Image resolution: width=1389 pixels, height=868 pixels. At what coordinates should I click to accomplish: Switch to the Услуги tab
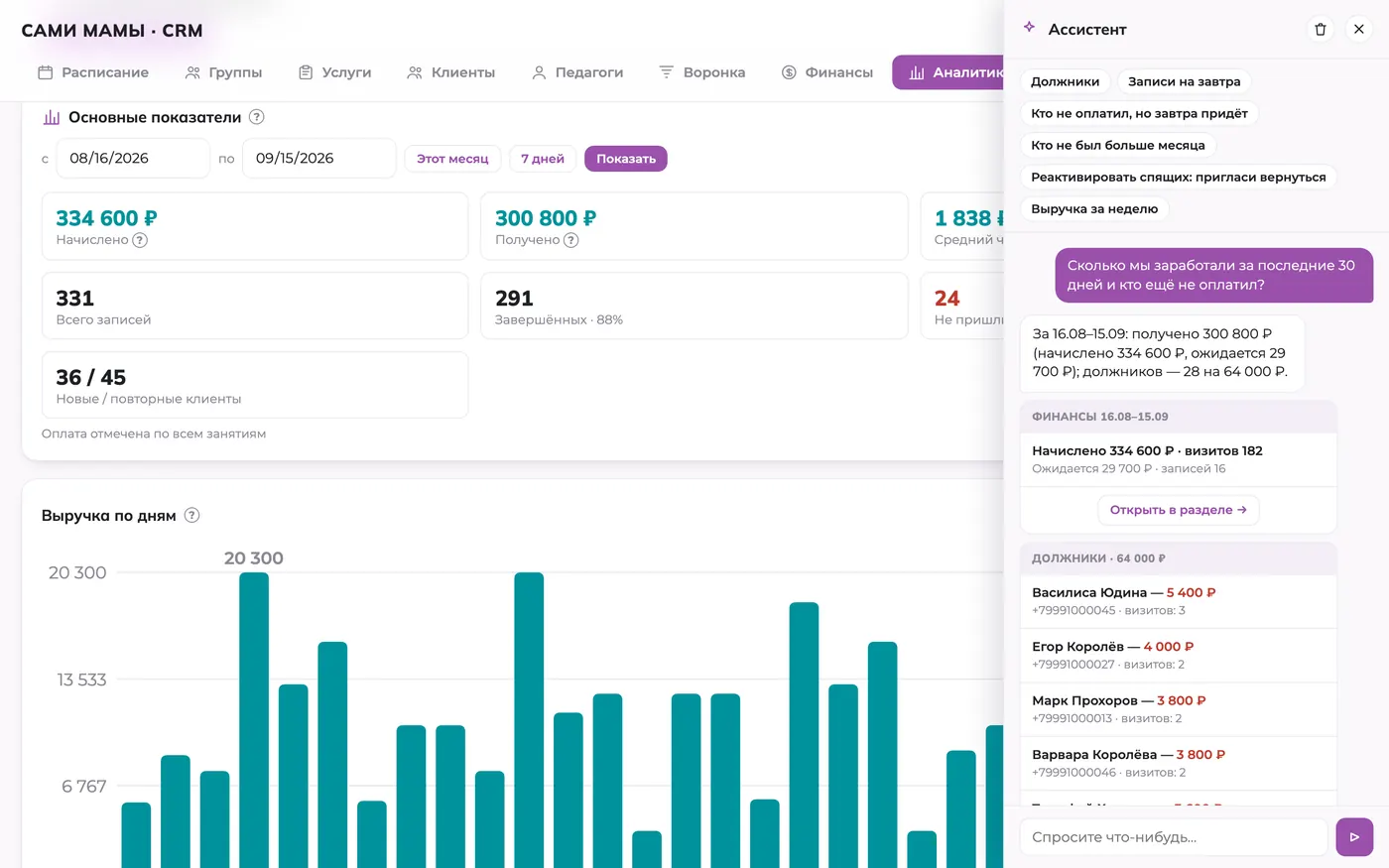pyautogui.click(x=335, y=72)
